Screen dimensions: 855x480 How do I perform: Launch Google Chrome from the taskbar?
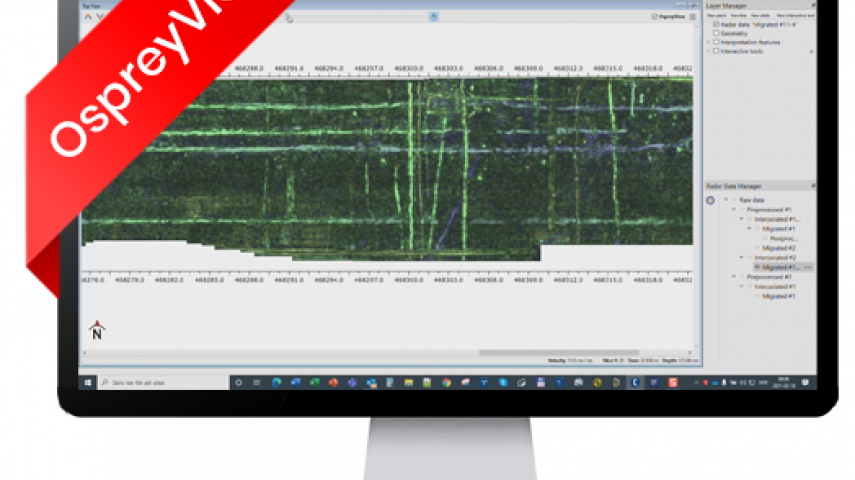(447, 383)
